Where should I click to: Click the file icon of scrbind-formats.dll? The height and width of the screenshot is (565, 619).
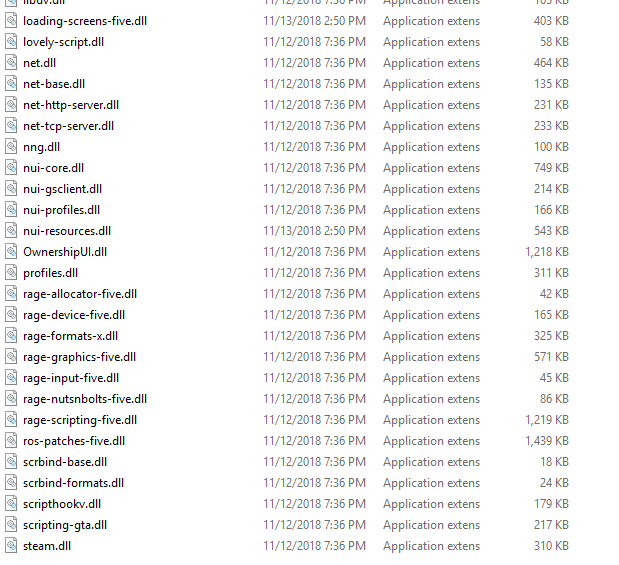click(x=11, y=482)
